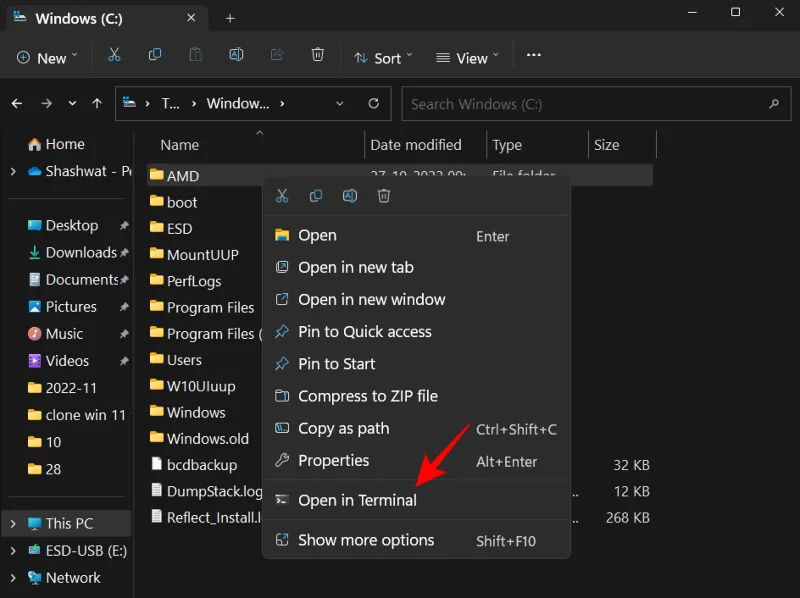Open the View dropdown
Image resolution: width=800 pixels, height=598 pixels.
coord(466,58)
